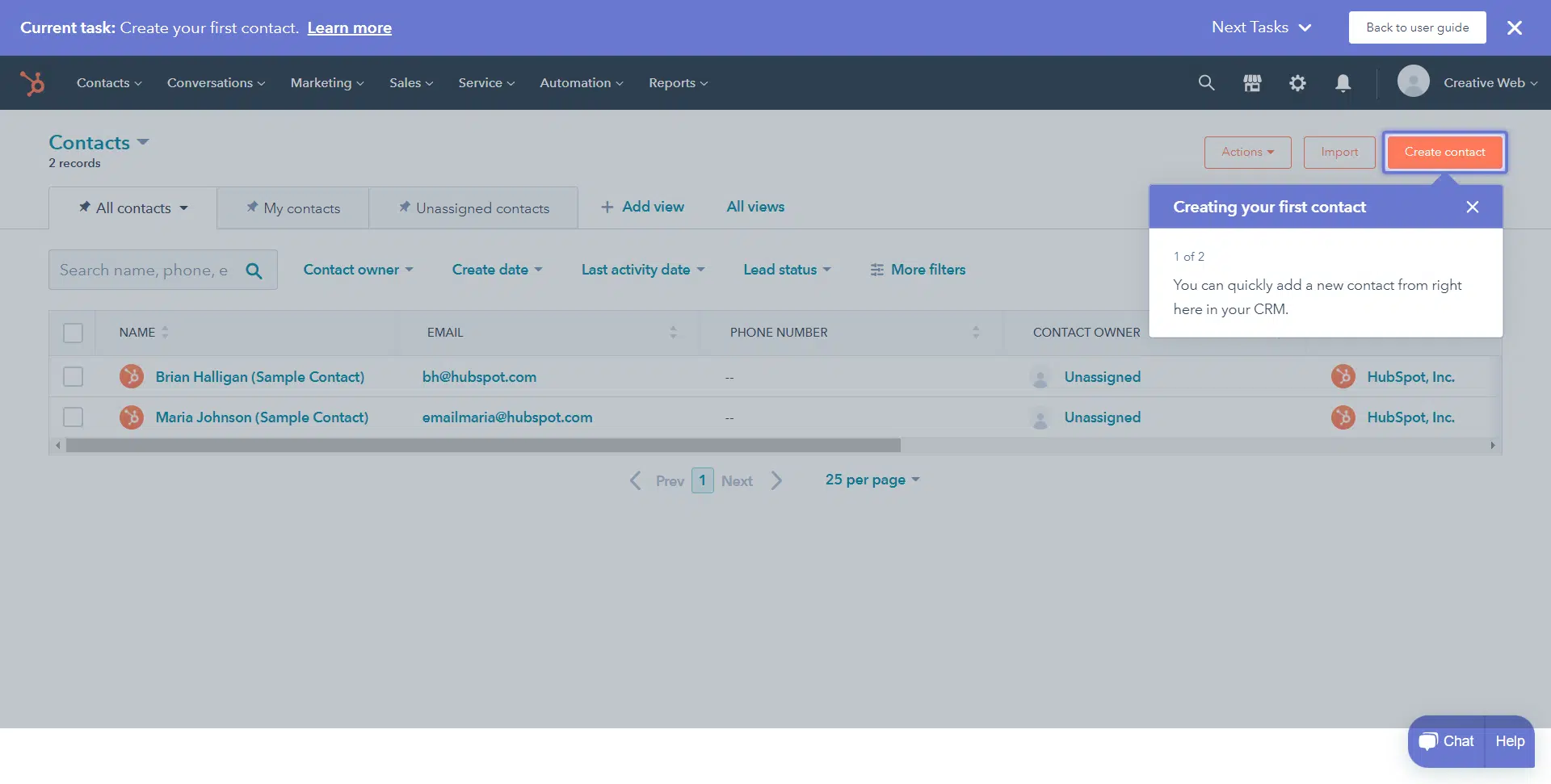Click the horizontal table scrollbar thumb
Image resolution: width=1551 pixels, height=784 pixels.
point(483,446)
